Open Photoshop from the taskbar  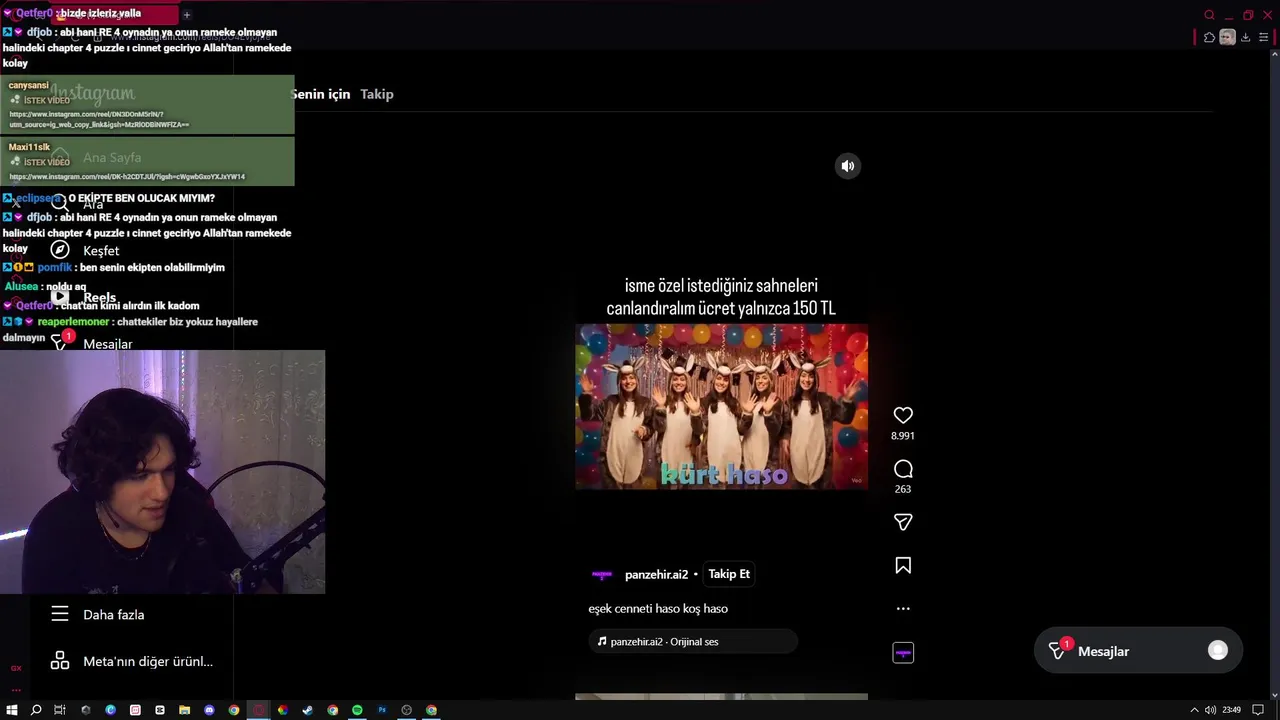point(382,710)
